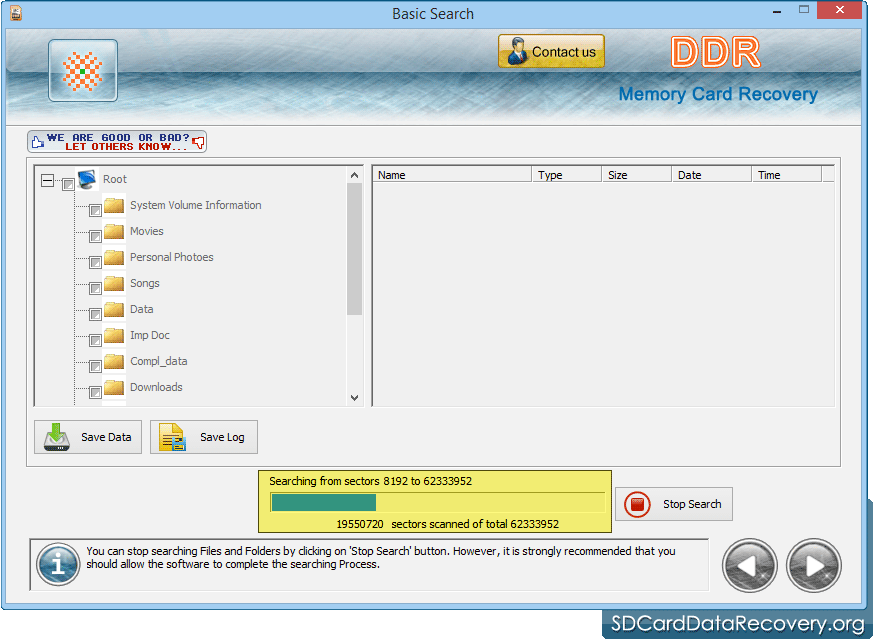Select the Root tree label
This screenshot has height=639, width=873.
(x=115, y=179)
